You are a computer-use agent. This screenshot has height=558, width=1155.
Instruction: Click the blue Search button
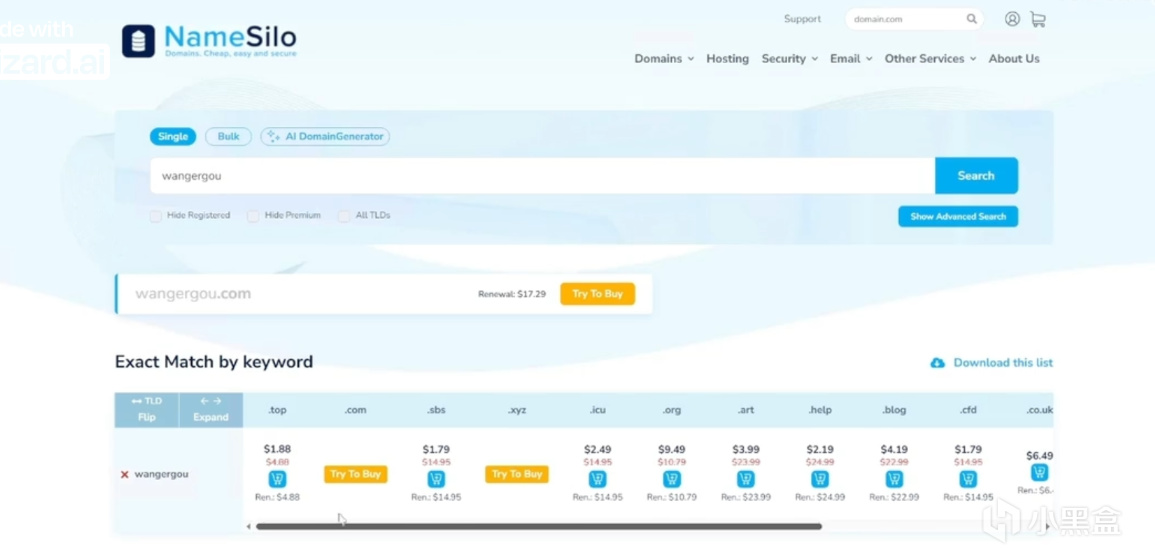(976, 176)
